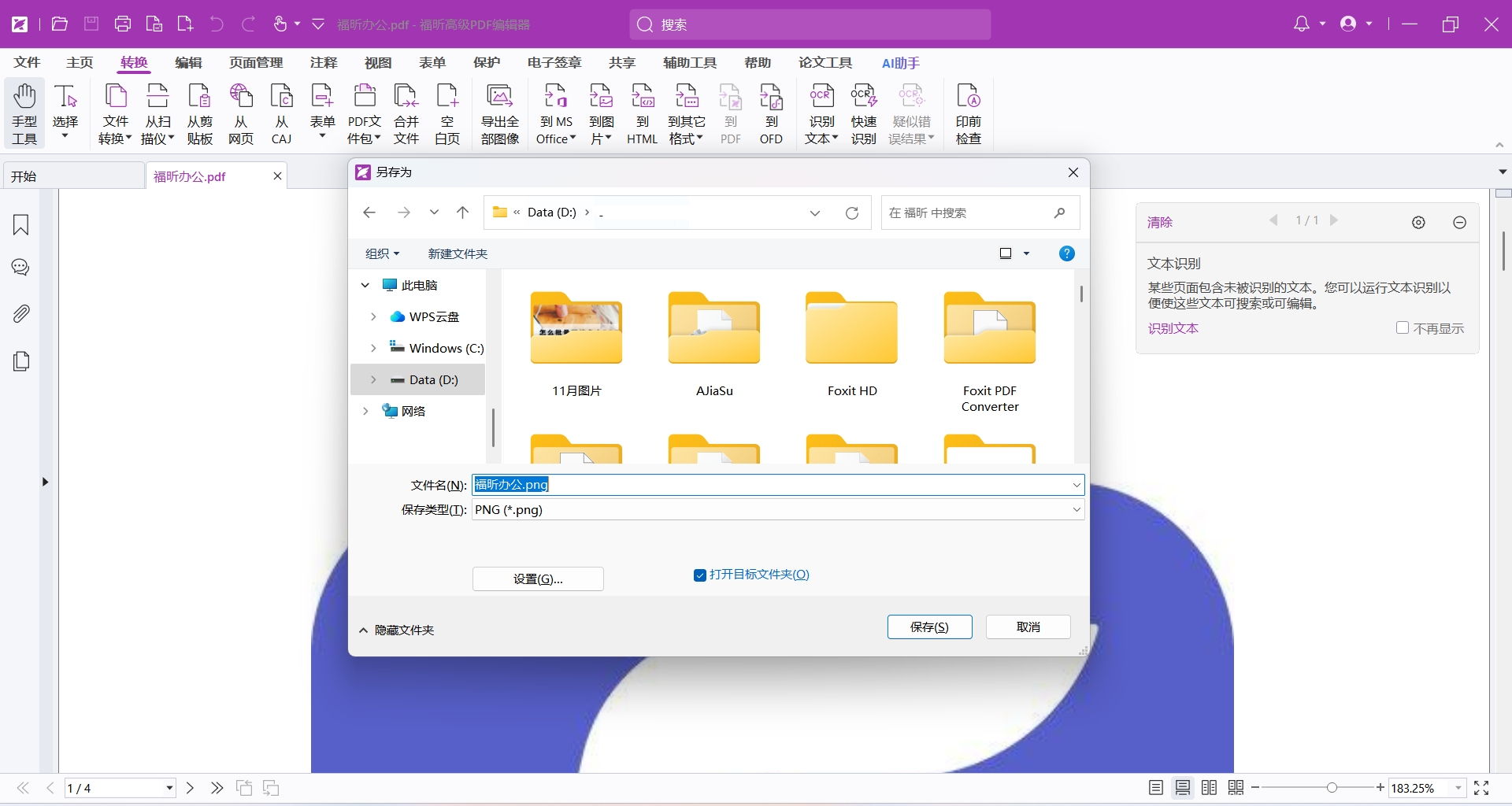This screenshot has width=1512, height=806.
Task: Click the OCR quick recognize icon
Action: (x=863, y=97)
